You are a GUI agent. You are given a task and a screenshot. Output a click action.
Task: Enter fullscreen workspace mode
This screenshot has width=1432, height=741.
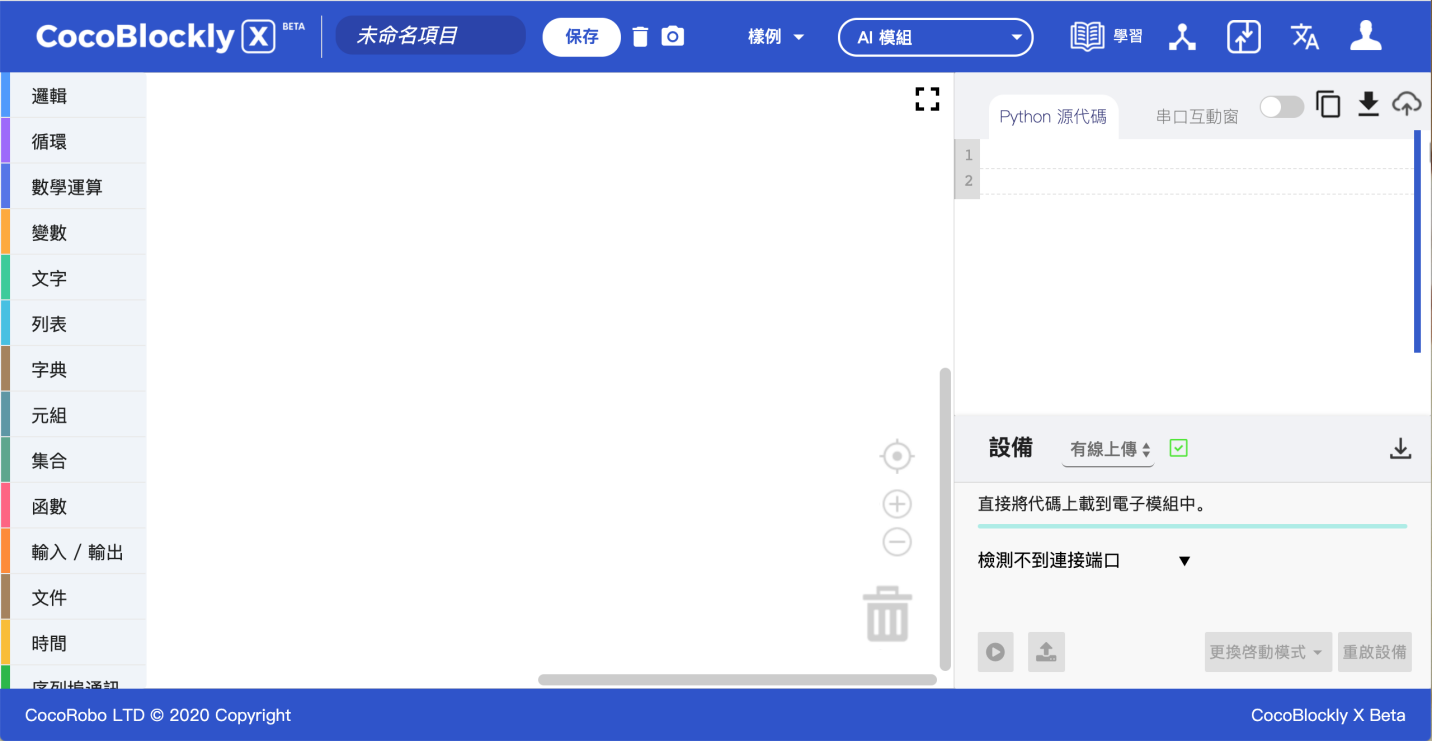click(x=927, y=99)
